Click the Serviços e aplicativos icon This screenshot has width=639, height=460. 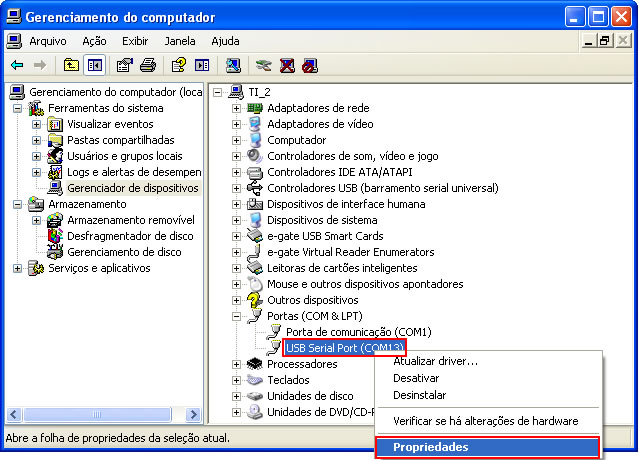click(x=36, y=268)
